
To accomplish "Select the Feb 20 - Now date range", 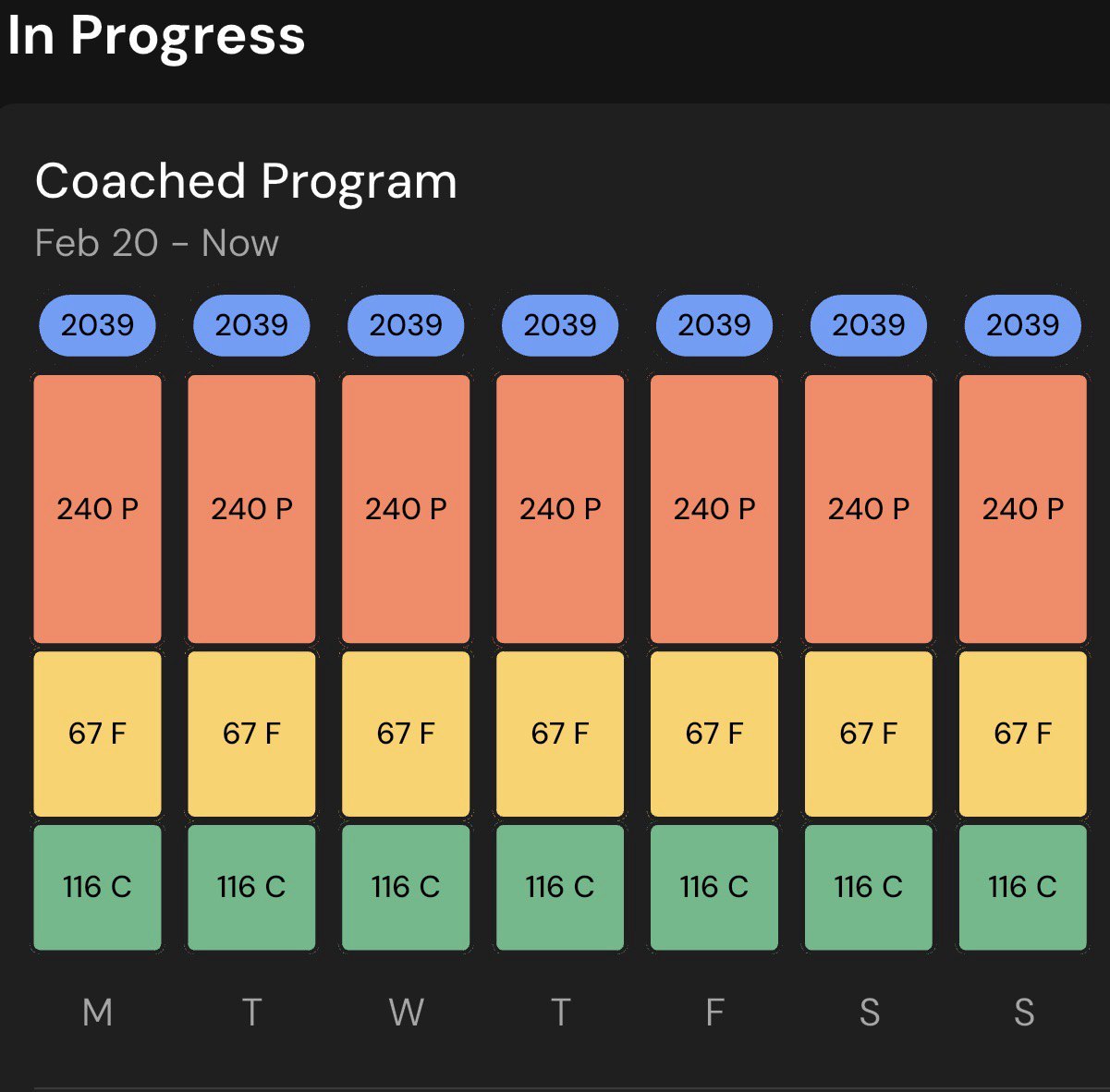I will tap(156, 243).
